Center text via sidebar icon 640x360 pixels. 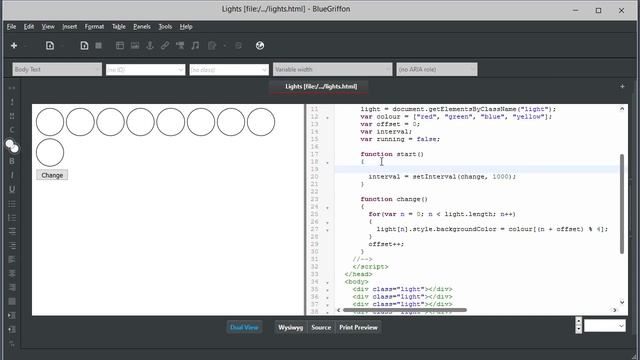(12, 273)
